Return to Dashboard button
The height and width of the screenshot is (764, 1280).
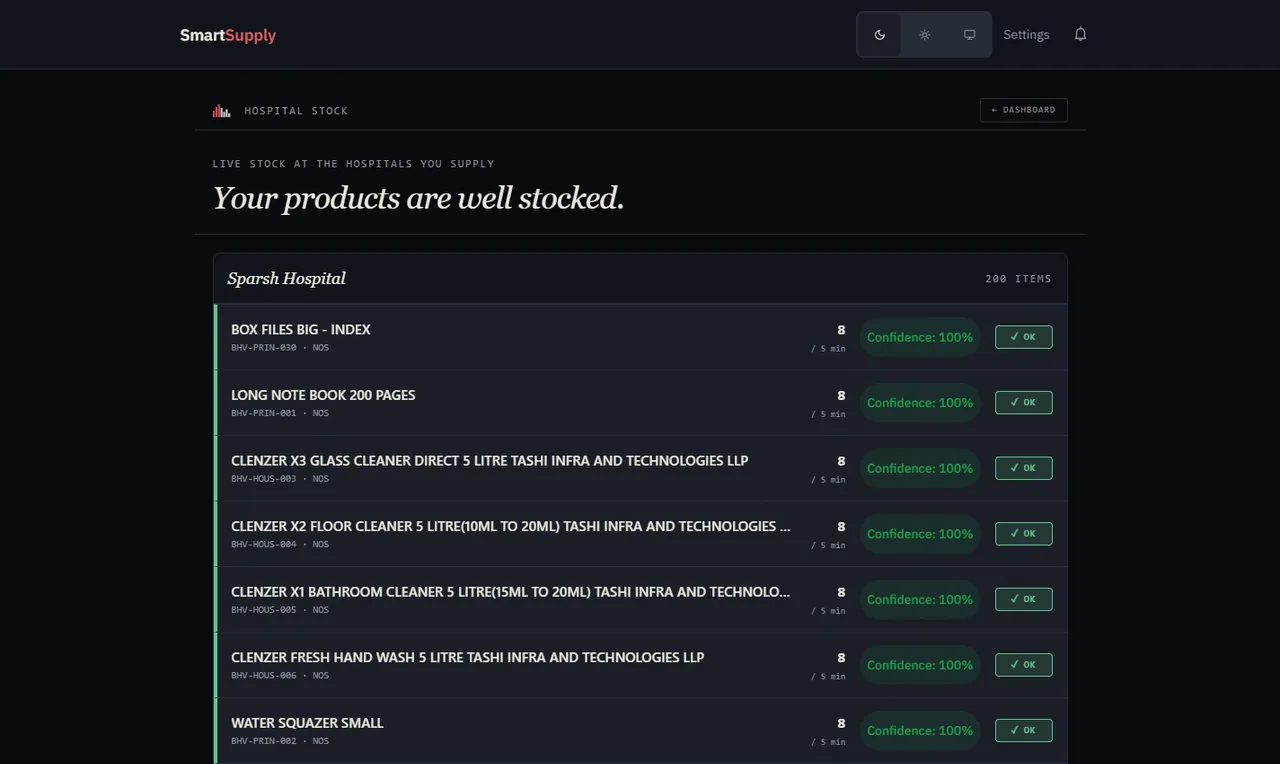click(x=1023, y=110)
